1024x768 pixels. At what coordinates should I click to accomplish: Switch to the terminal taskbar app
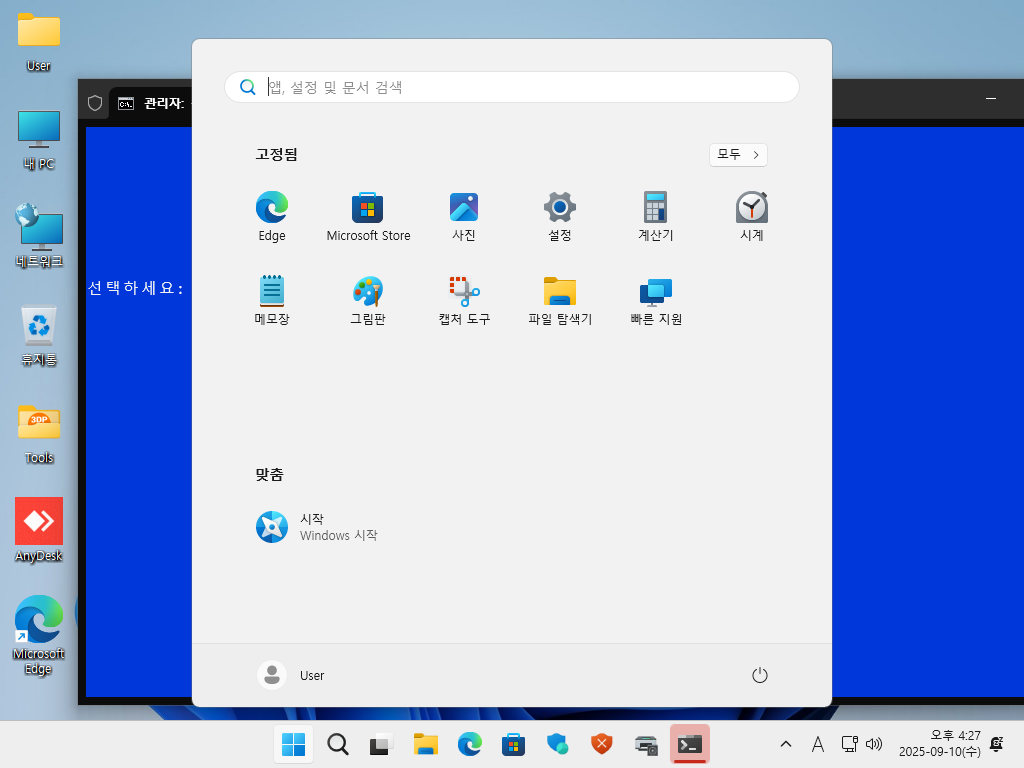(690, 744)
